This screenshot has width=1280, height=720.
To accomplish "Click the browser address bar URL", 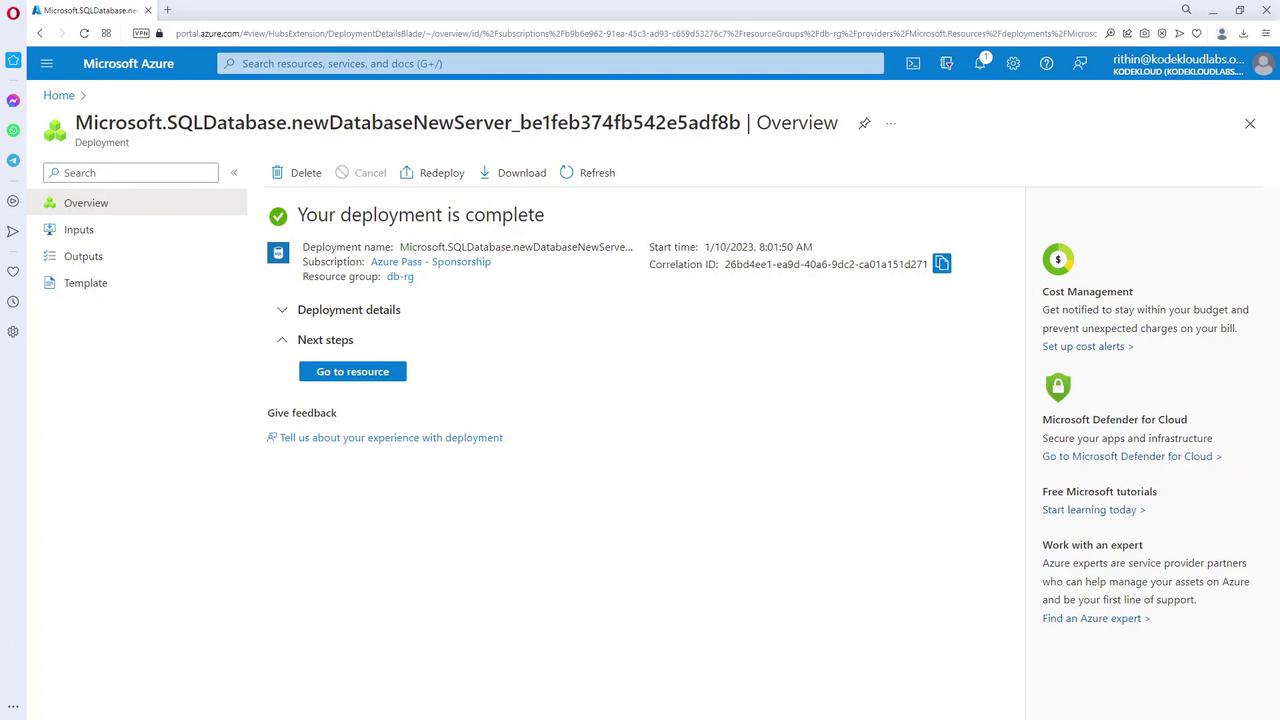I will (635, 33).
